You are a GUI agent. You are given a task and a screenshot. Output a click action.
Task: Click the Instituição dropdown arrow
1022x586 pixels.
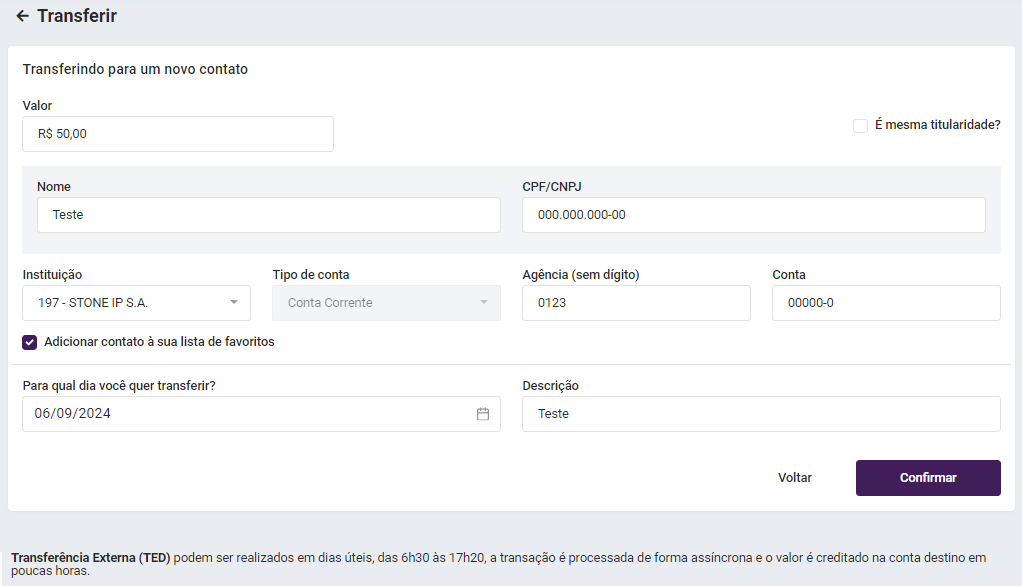pos(233,302)
